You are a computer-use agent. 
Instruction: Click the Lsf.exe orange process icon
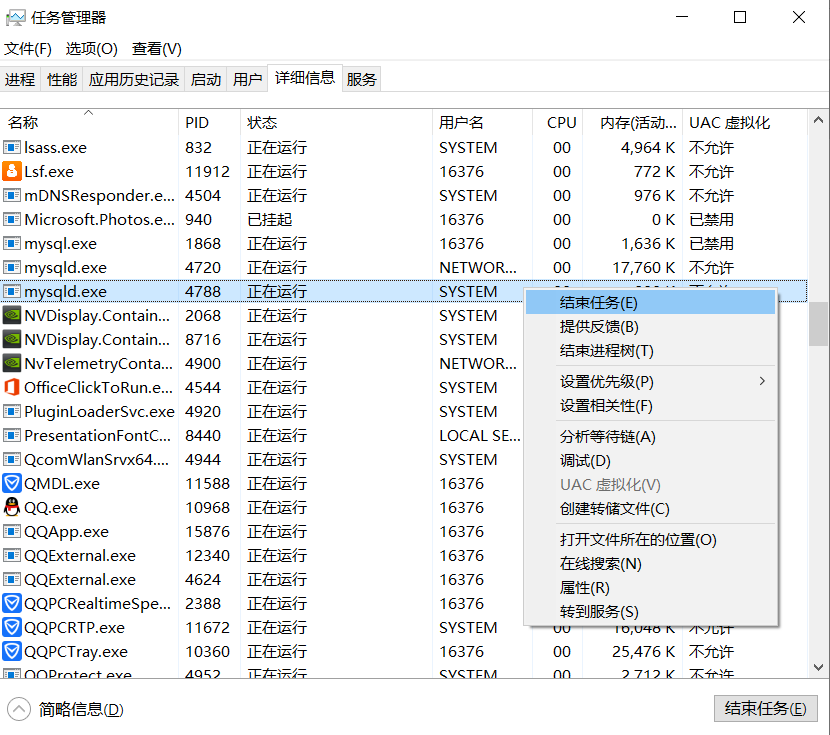point(12,171)
